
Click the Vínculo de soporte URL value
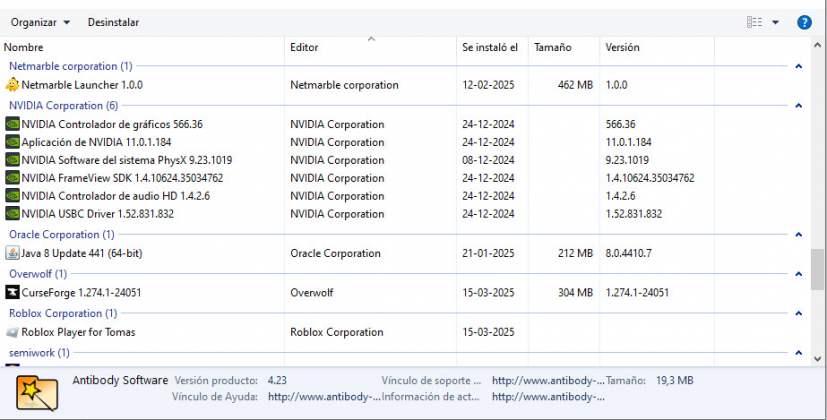point(548,380)
